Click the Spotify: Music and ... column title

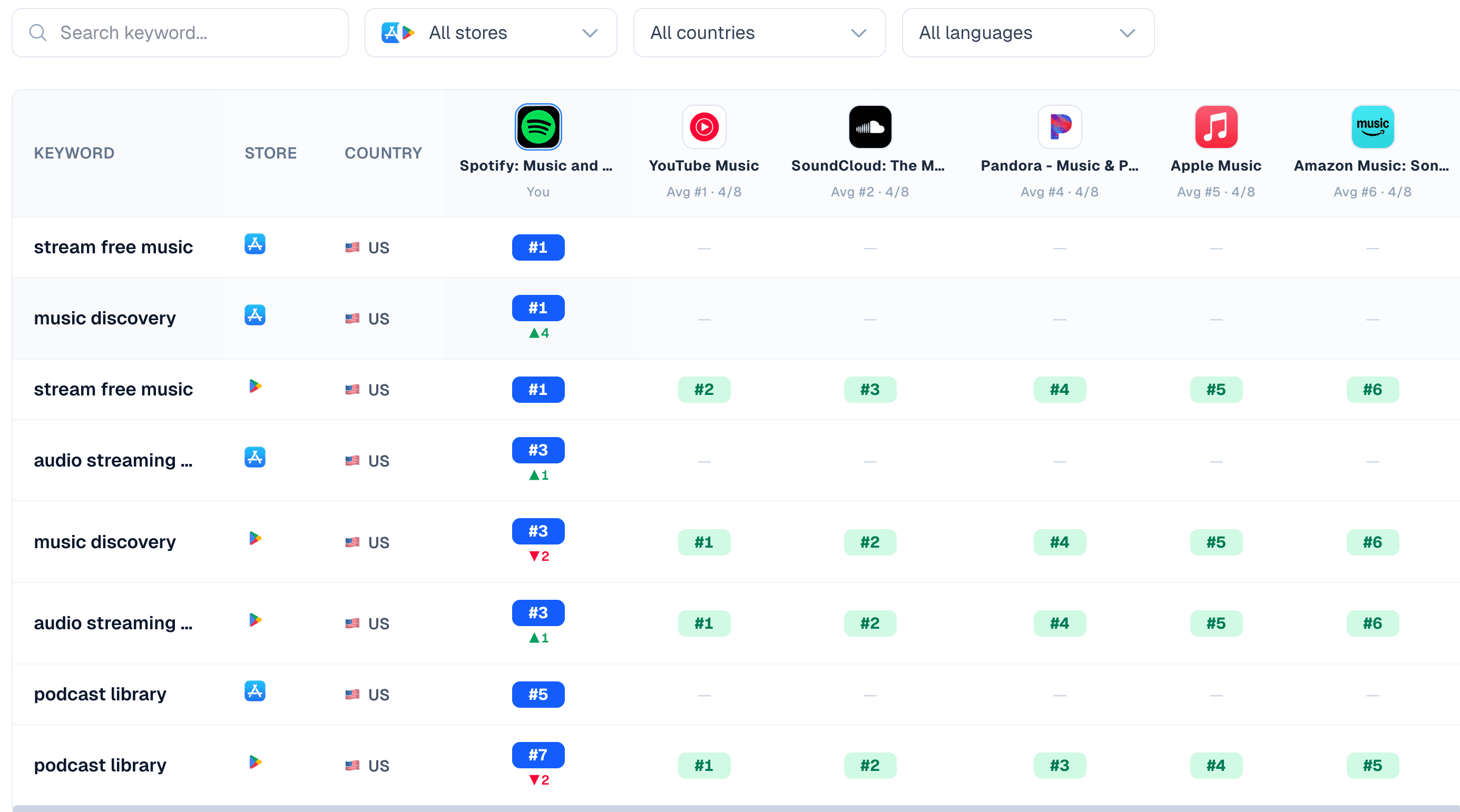pyautogui.click(x=536, y=165)
